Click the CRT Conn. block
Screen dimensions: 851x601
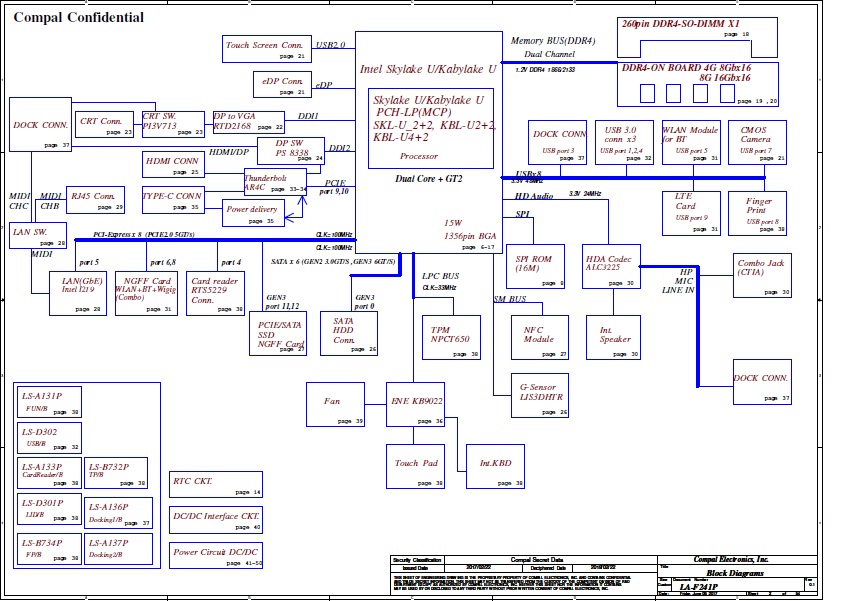(x=104, y=124)
